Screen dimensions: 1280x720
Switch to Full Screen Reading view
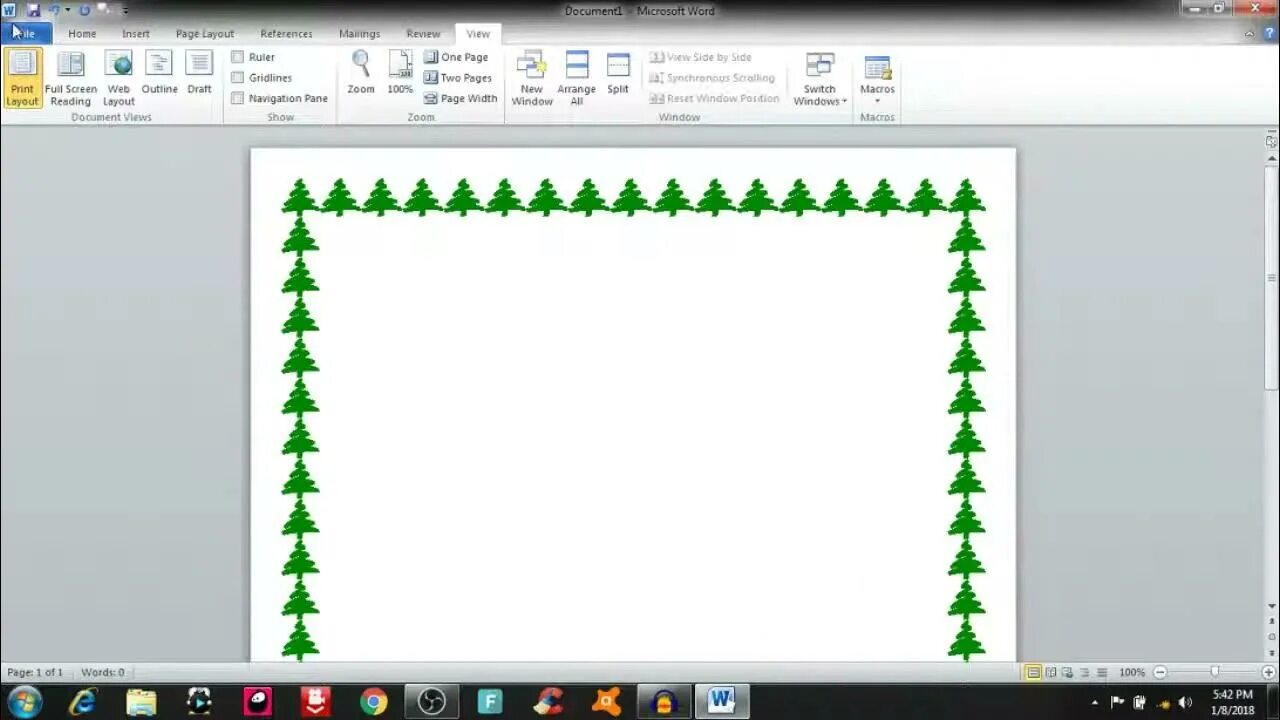[71, 78]
